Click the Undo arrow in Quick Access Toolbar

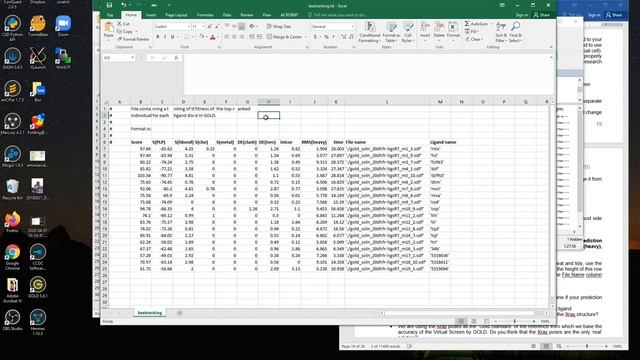(123, 5)
